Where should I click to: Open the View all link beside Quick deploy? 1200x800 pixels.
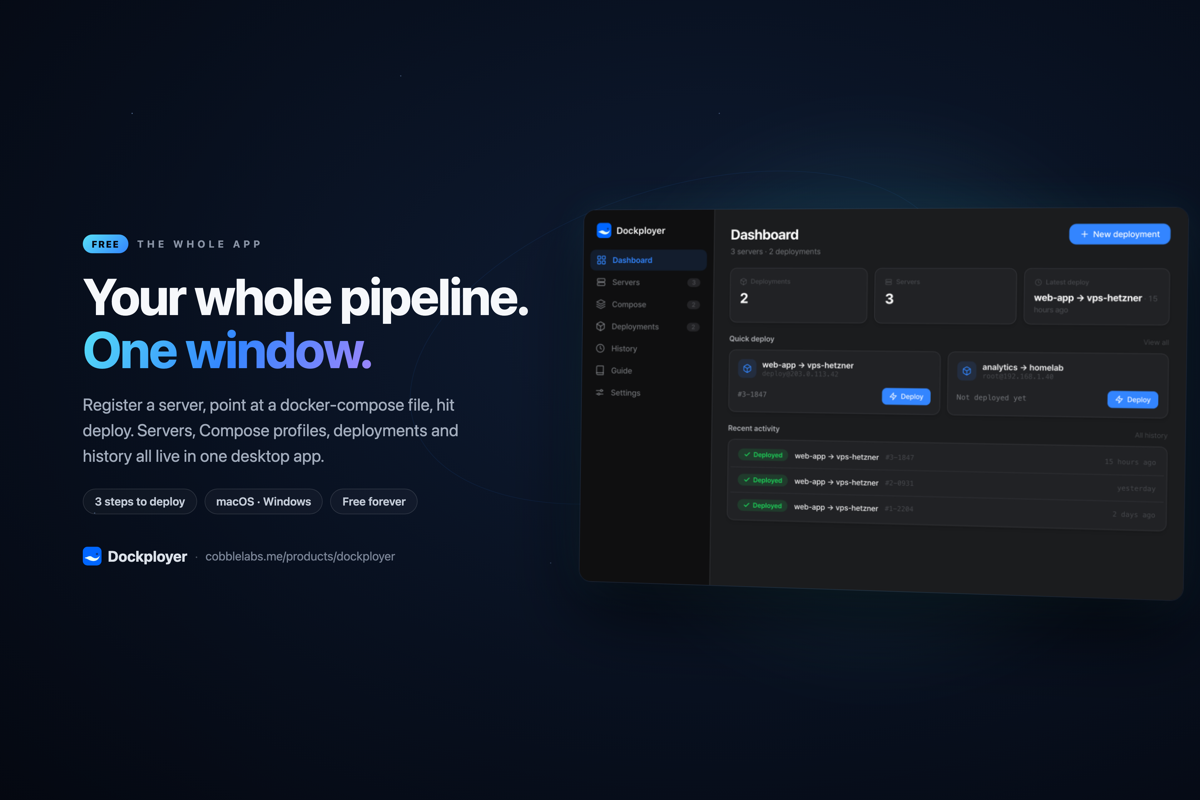click(x=1156, y=343)
